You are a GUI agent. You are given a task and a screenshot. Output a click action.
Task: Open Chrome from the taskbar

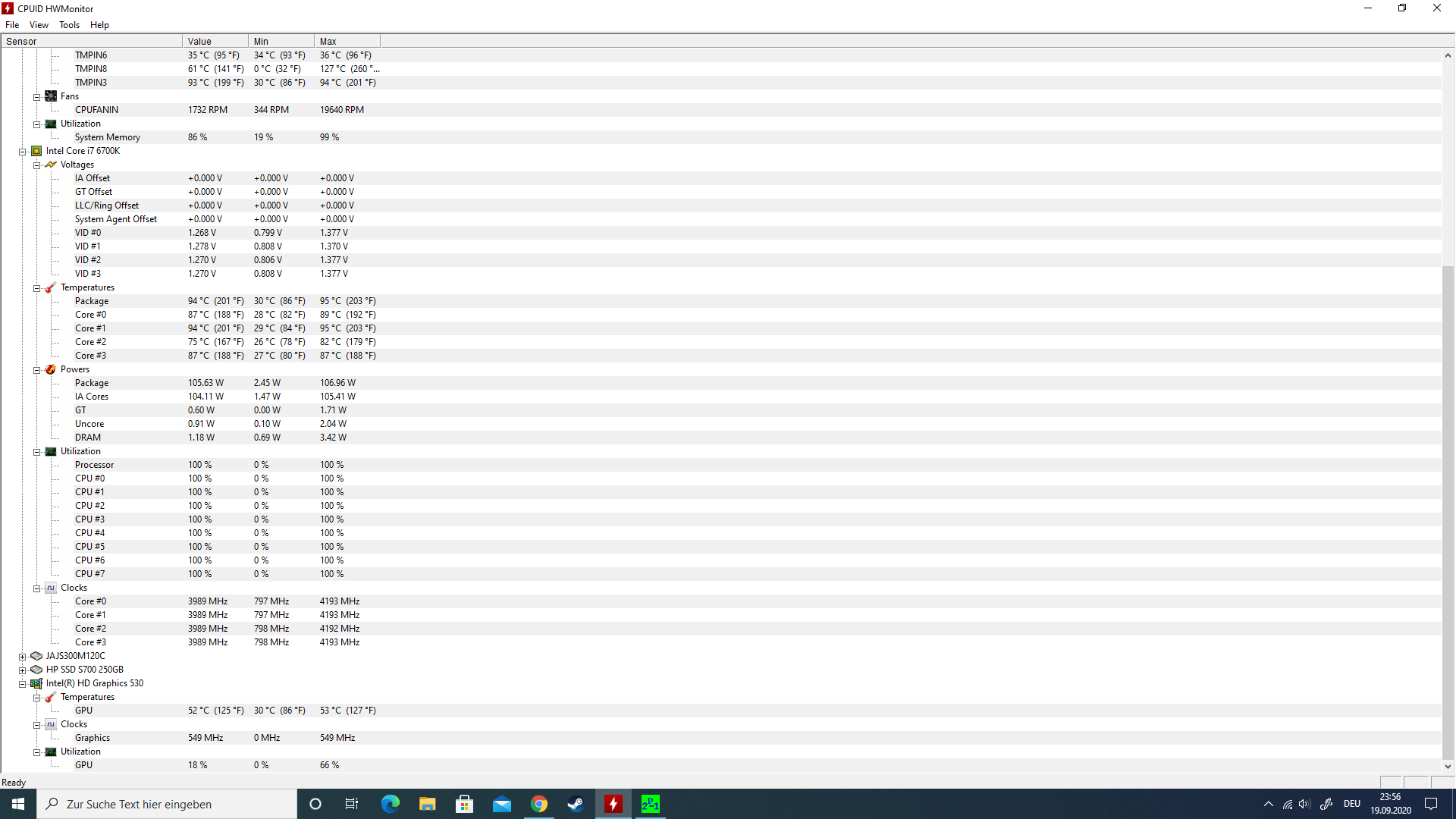(x=539, y=804)
